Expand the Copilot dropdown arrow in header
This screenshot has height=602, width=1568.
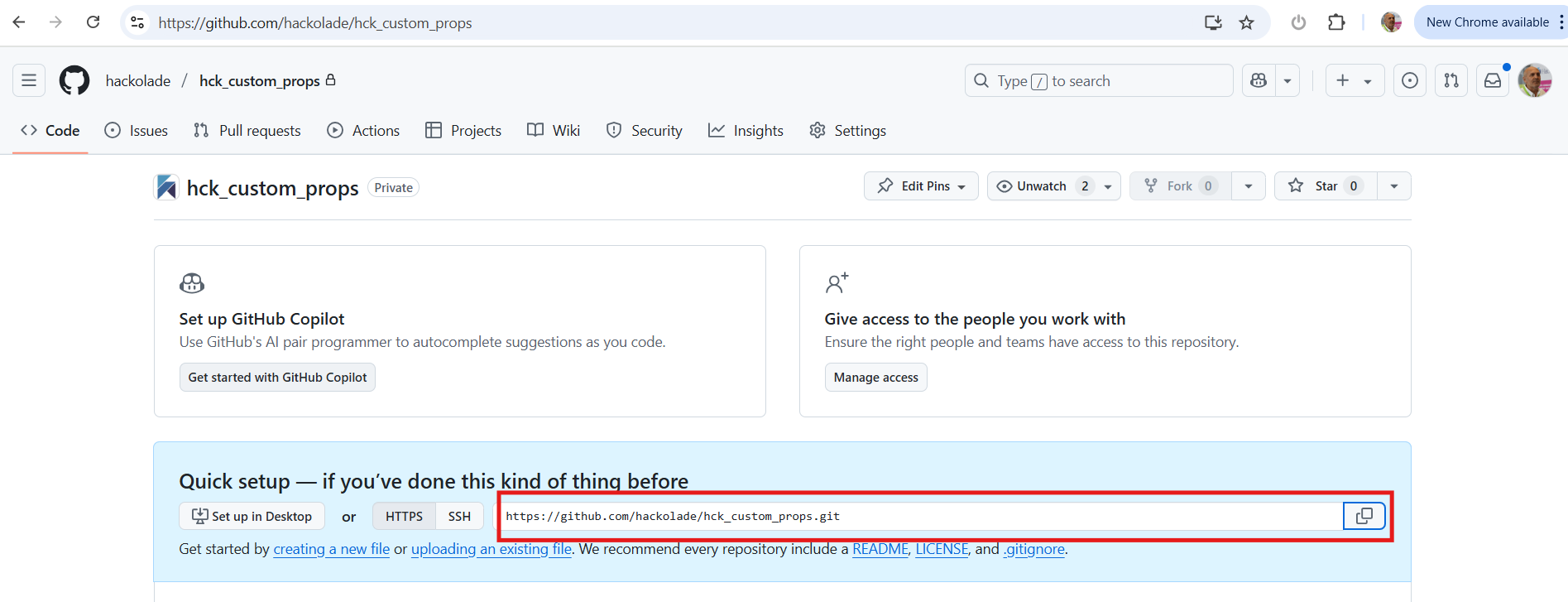(x=1287, y=80)
